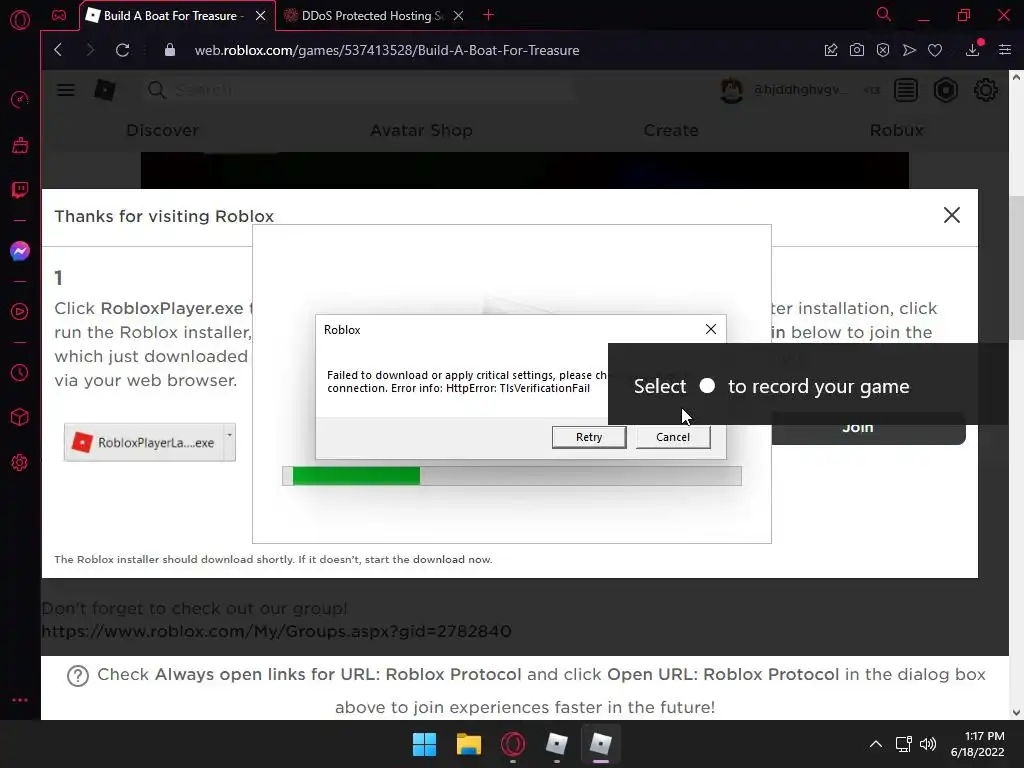
Task: Open the ad blocker shield icon
Action: (x=883, y=50)
